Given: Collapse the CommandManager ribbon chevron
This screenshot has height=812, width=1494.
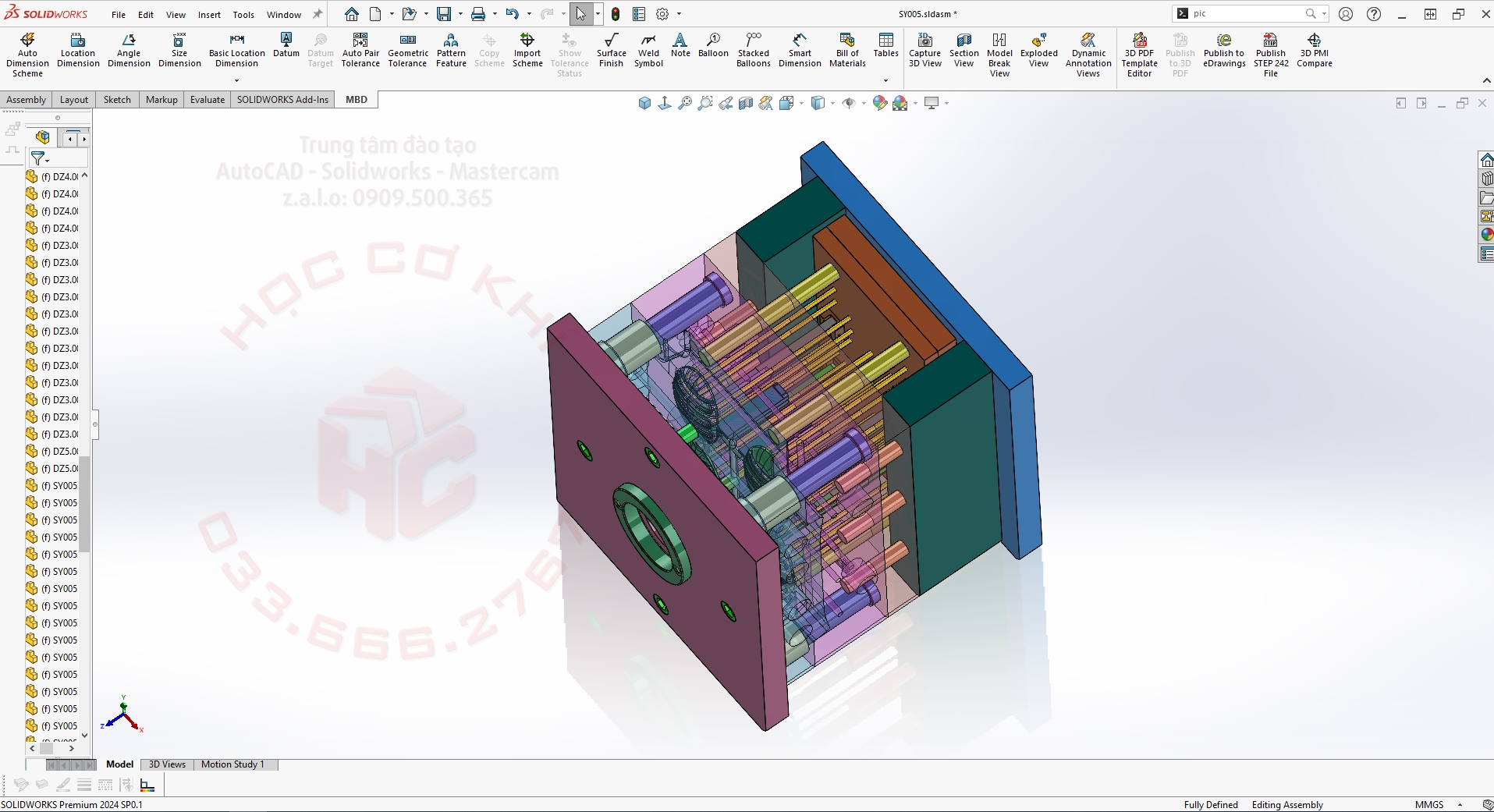Looking at the screenshot, I should coord(1486,81).
